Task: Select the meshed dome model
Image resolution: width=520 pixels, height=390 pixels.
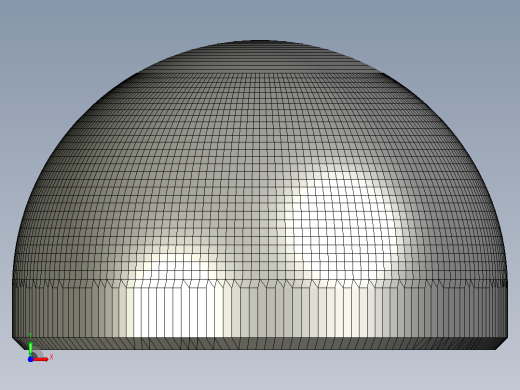Action: click(260, 195)
